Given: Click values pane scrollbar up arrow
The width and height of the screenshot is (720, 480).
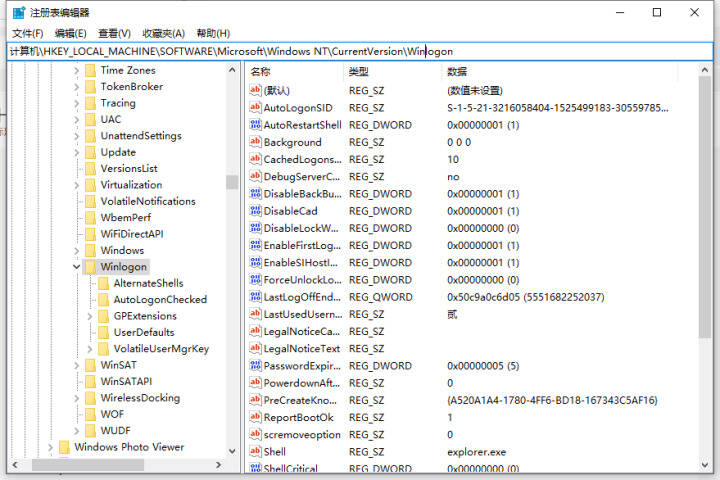Looking at the screenshot, I should pyautogui.click(x=705, y=70).
